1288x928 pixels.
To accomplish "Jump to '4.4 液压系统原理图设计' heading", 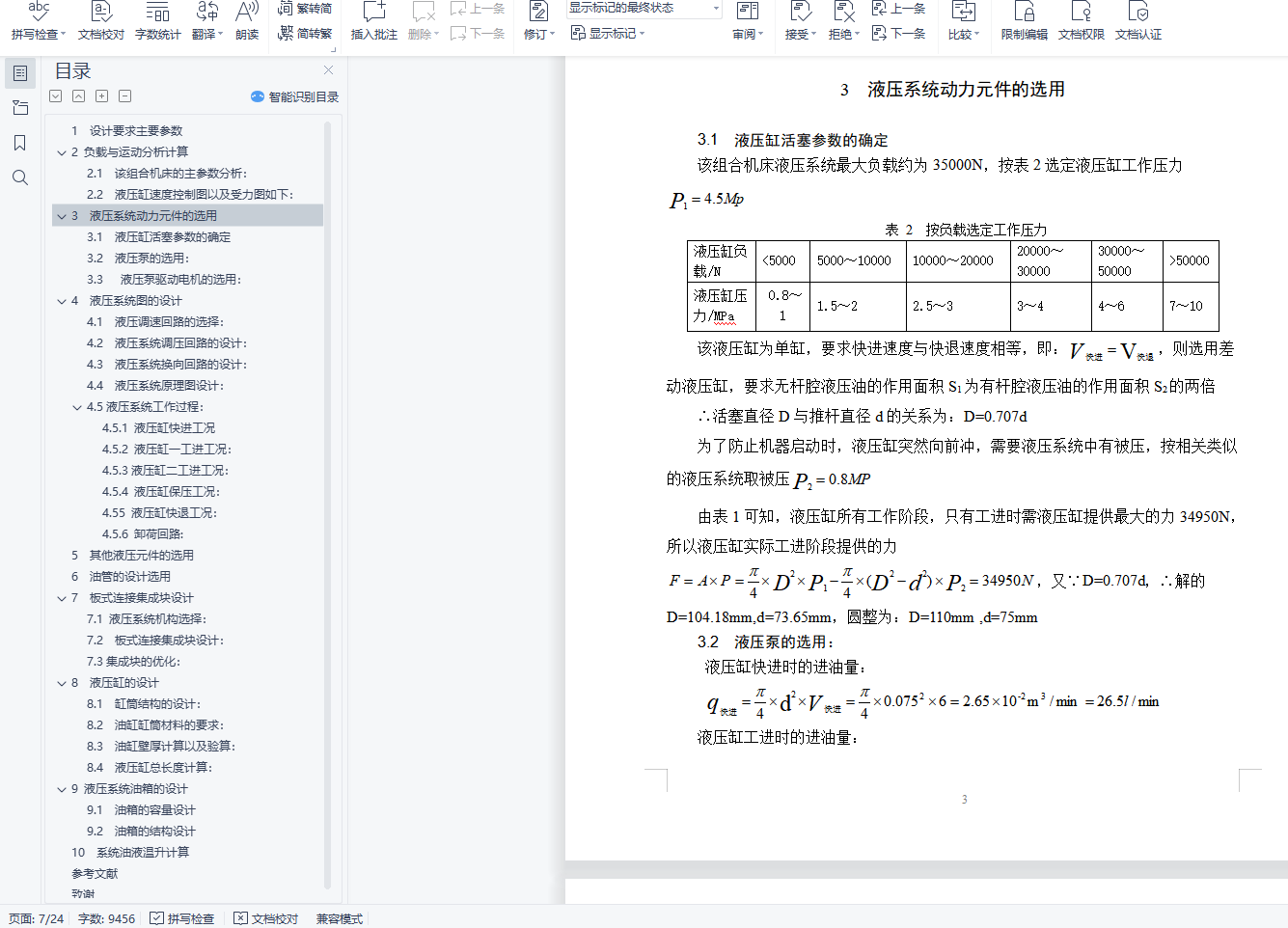I will coord(155,386).
